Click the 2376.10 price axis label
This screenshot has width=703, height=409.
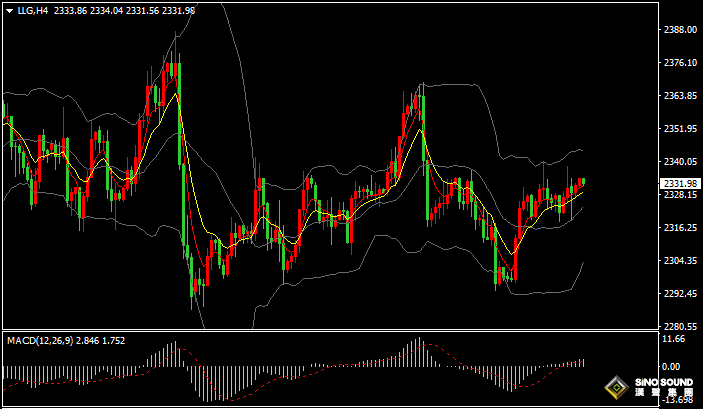[679, 63]
